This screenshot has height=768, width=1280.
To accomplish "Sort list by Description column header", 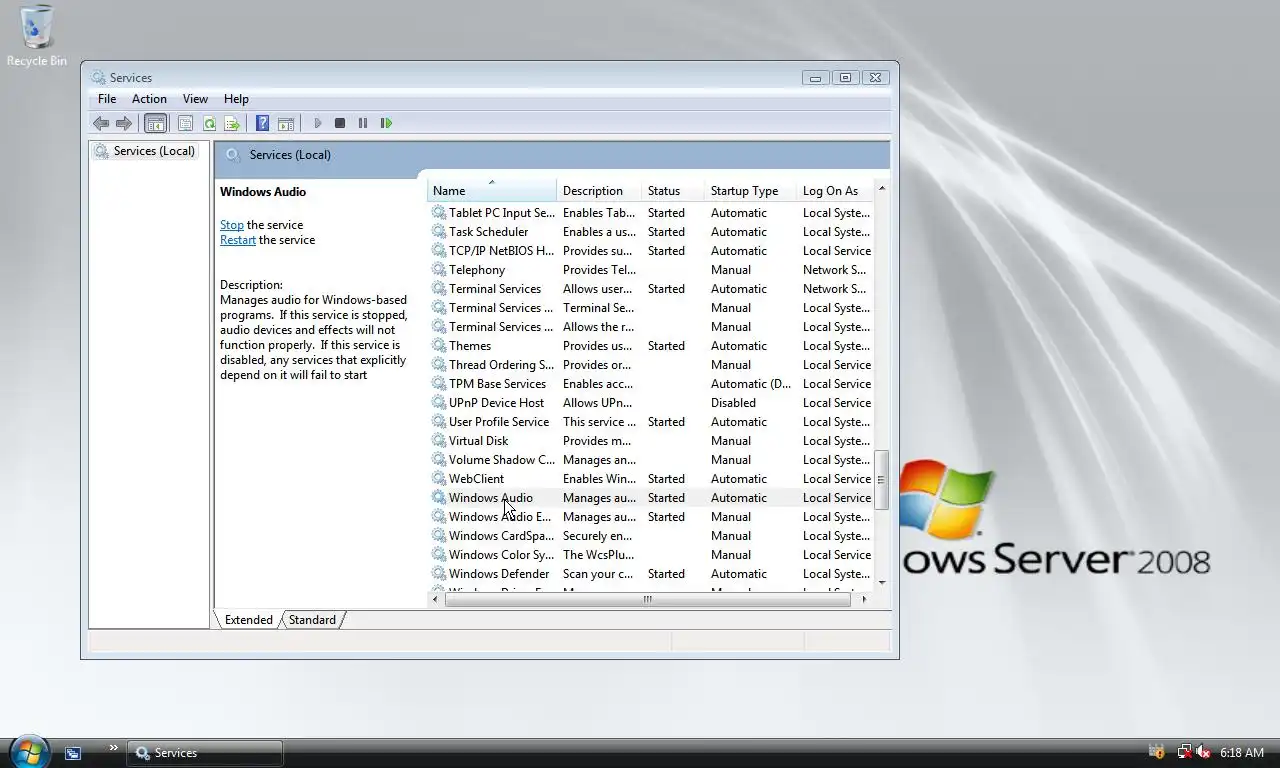I will coord(599,191).
